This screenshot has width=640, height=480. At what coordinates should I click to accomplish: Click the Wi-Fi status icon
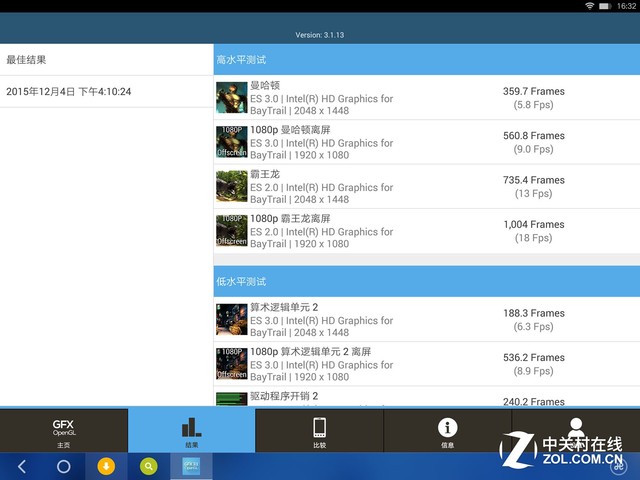590,6
